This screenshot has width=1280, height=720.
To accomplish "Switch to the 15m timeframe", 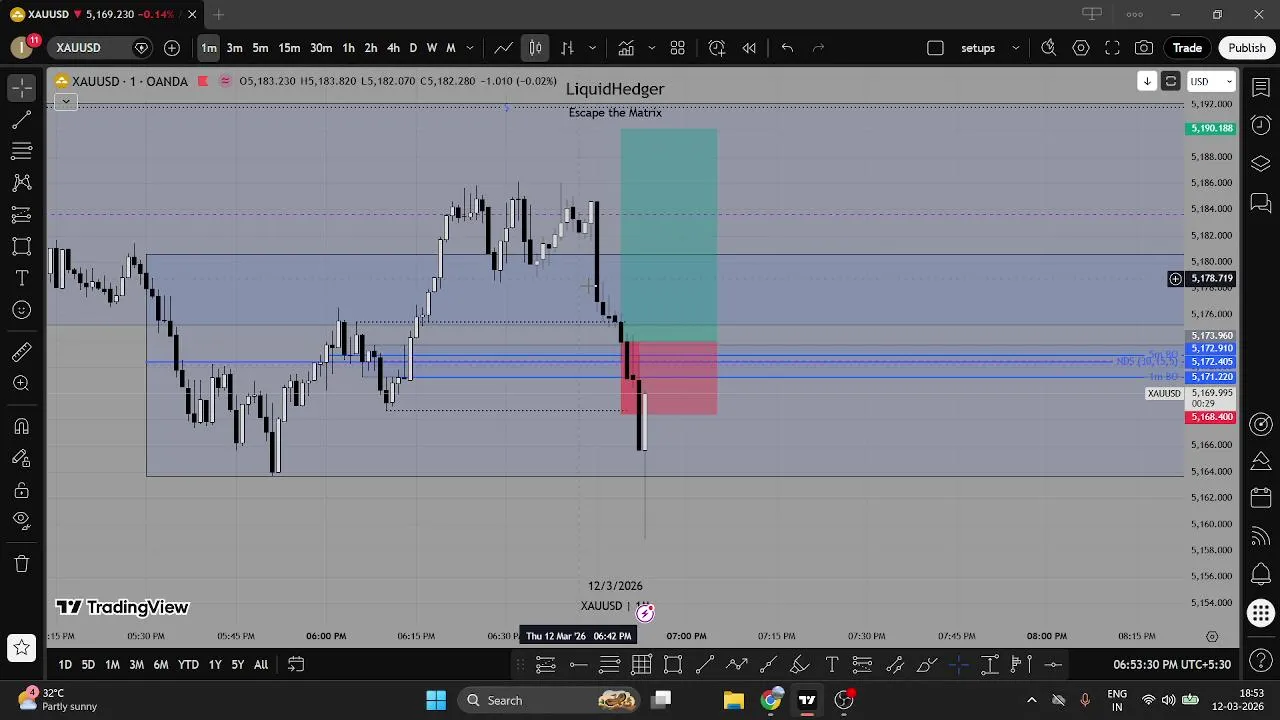I will tap(289, 48).
